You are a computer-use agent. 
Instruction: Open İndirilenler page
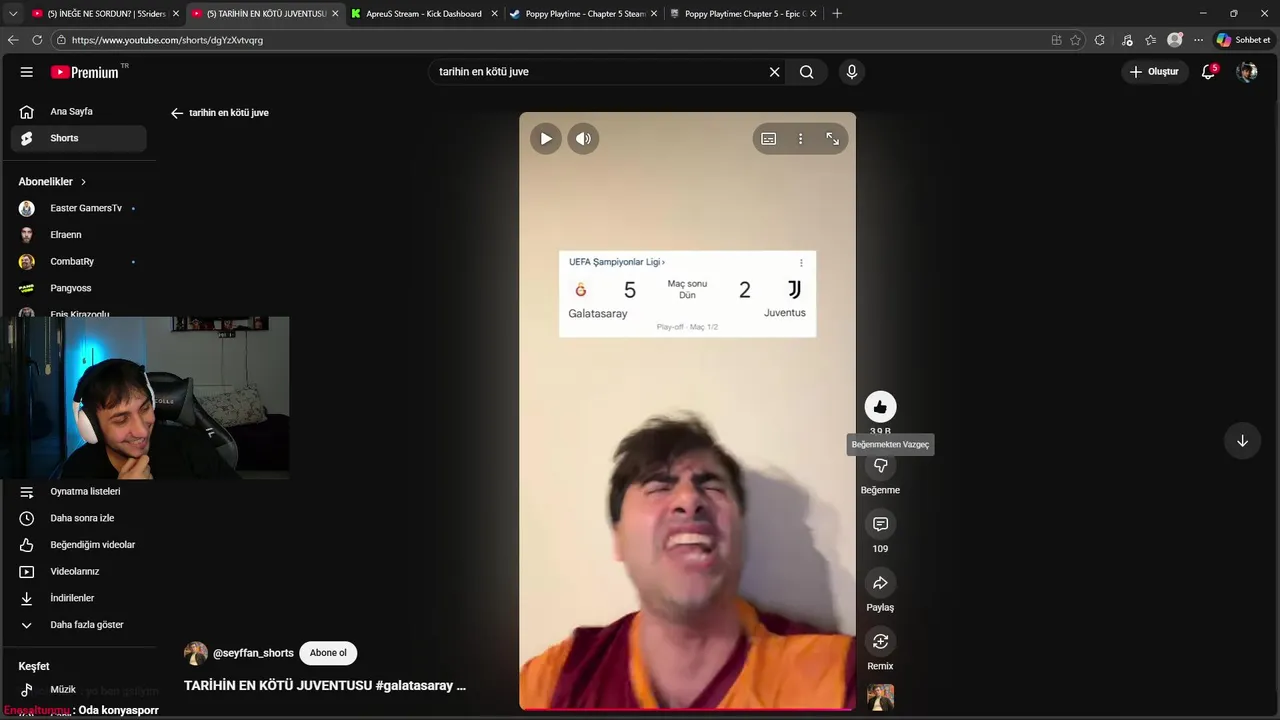[79, 598]
